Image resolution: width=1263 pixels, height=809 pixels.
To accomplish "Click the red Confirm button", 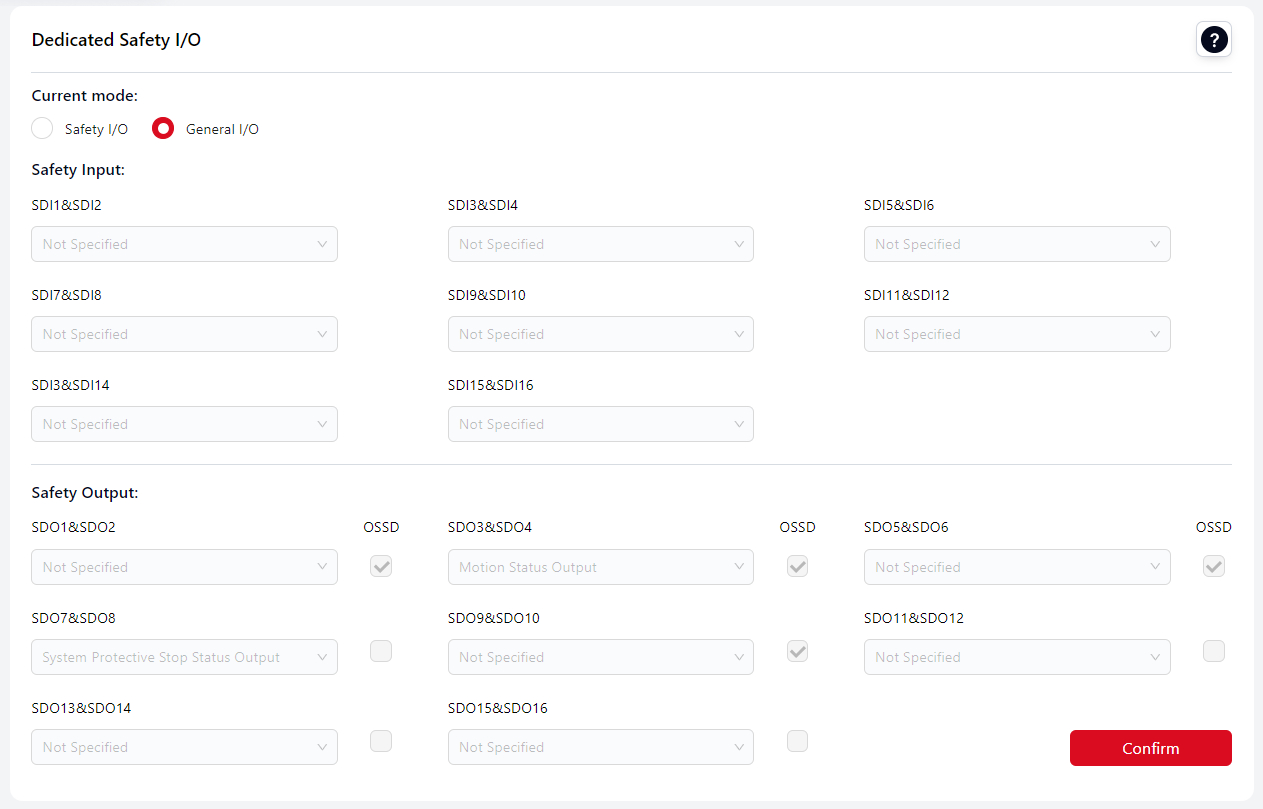I will 1150,748.
